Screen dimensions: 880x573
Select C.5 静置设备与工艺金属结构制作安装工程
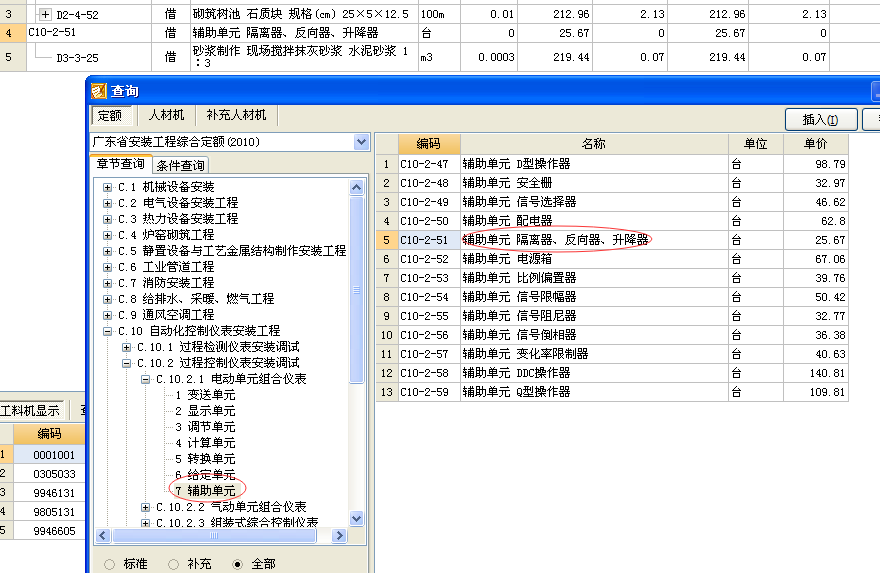pos(232,251)
